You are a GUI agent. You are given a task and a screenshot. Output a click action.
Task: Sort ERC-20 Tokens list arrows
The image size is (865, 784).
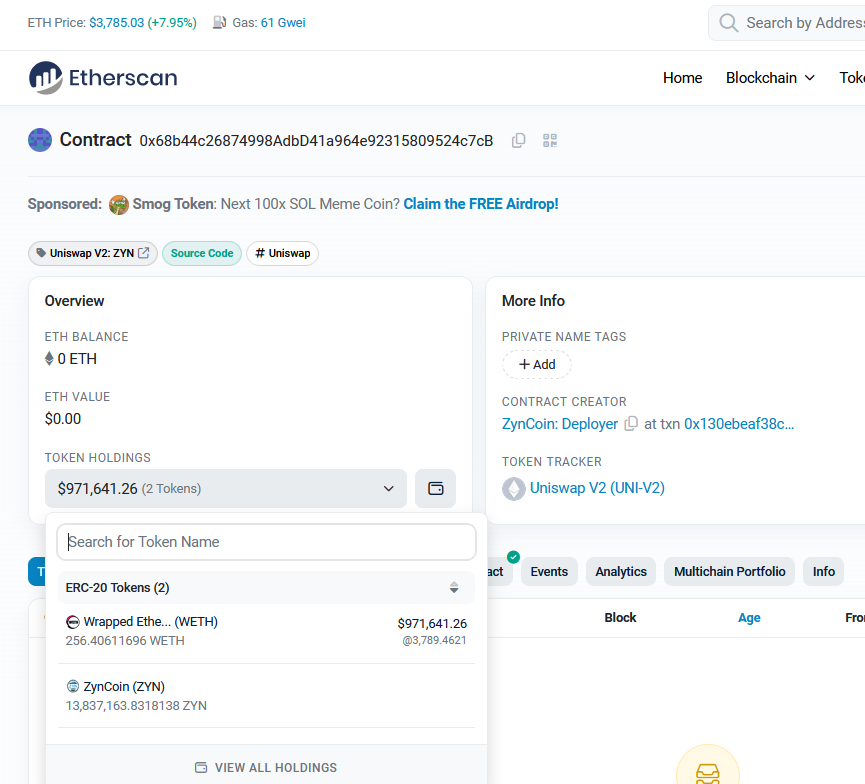pyautogui.click(x=454, y=588)
